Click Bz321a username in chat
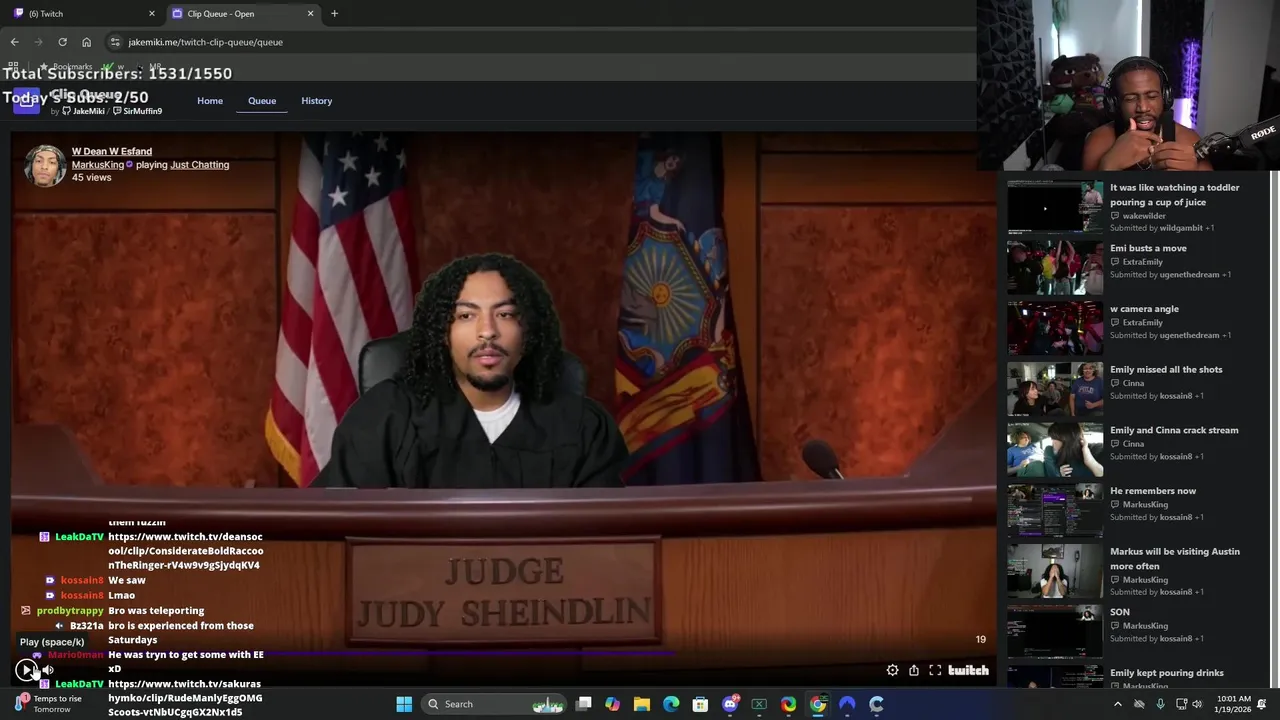Image resolution: width=1280 pixels, height=720 pixels. pos(87,626)
